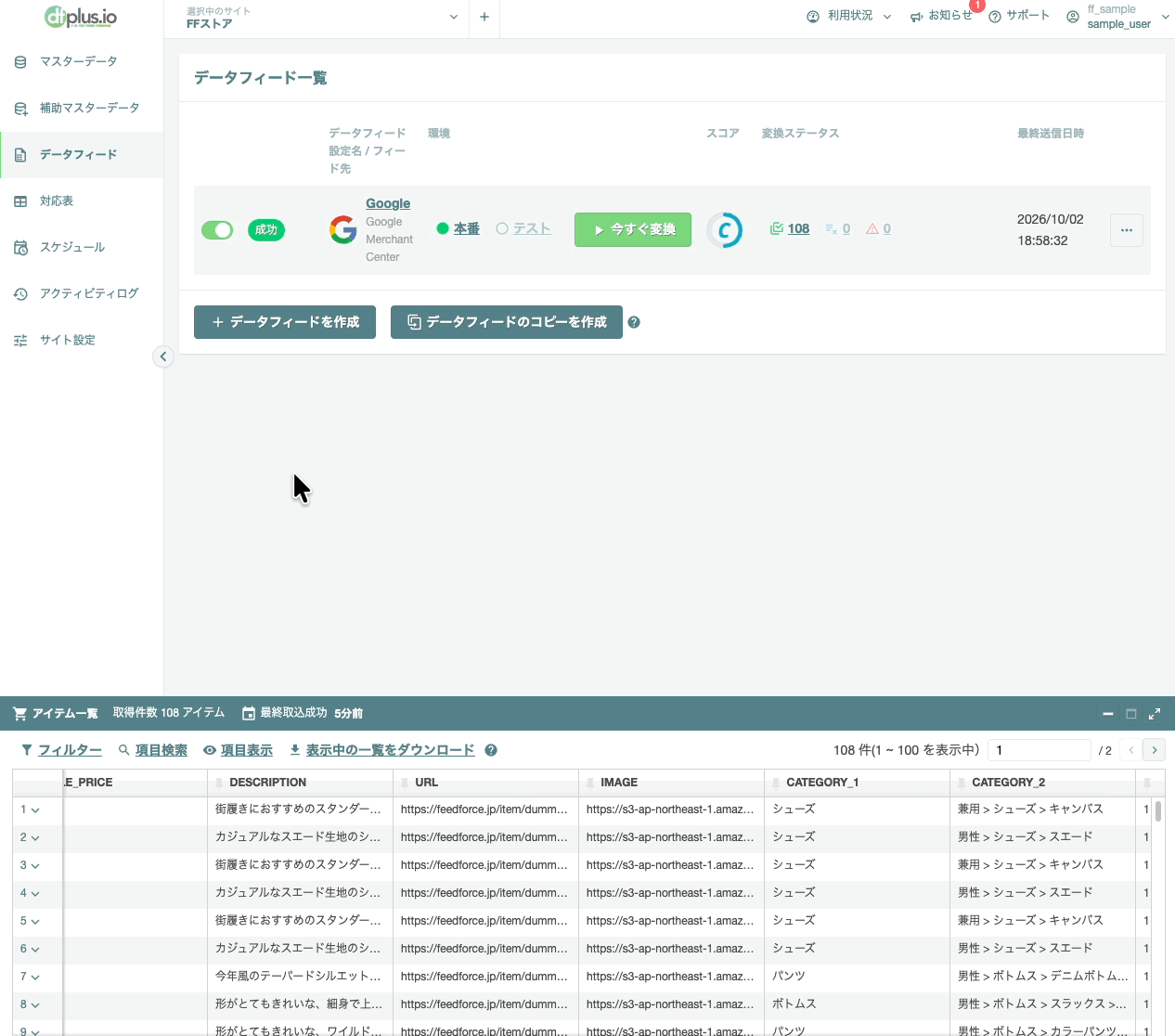The image size is (1175, 1036).
Task: Open the feed row more options menu
Action: [1127, 230]
